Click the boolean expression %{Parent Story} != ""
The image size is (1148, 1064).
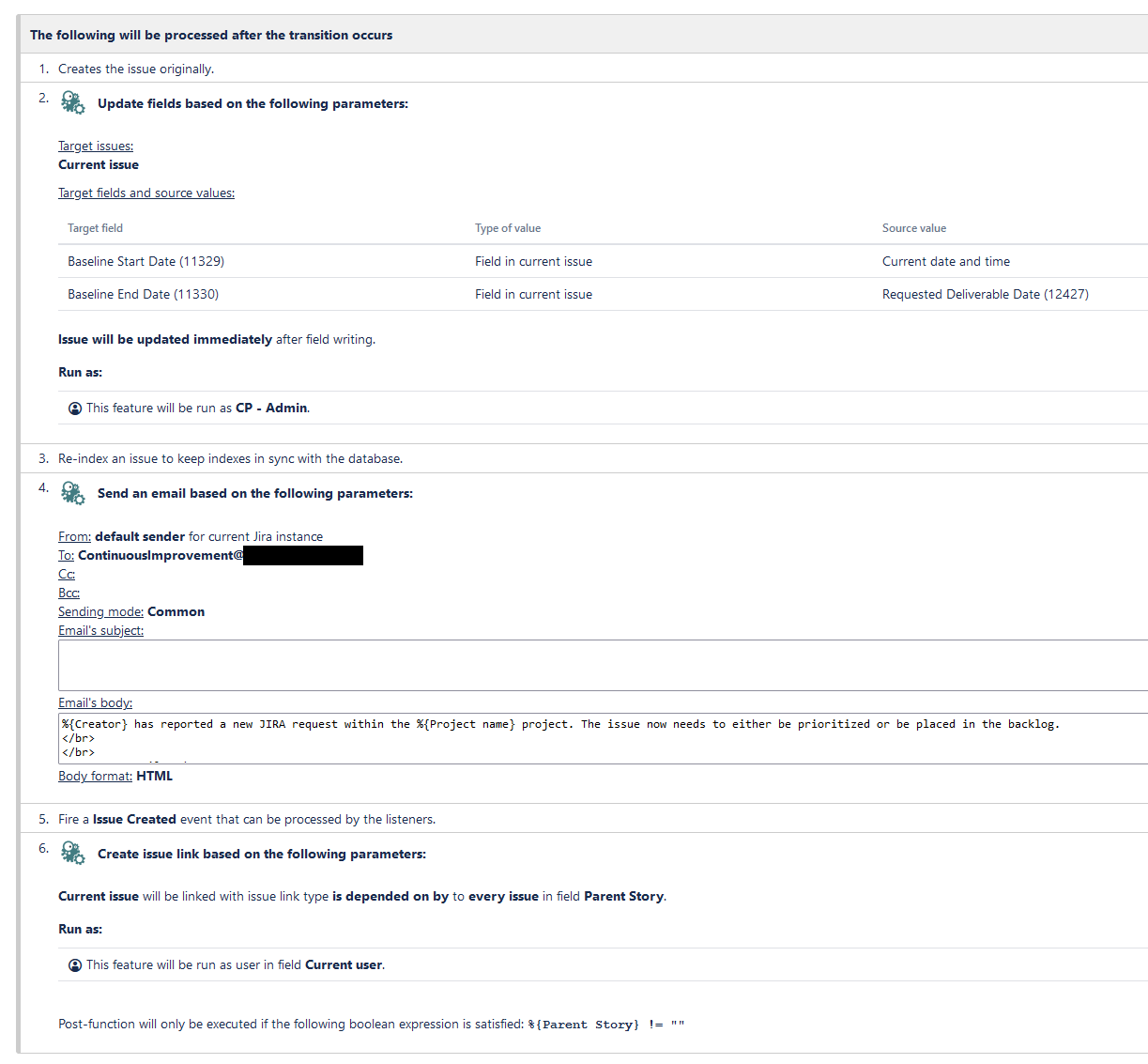pos(606,1025)
